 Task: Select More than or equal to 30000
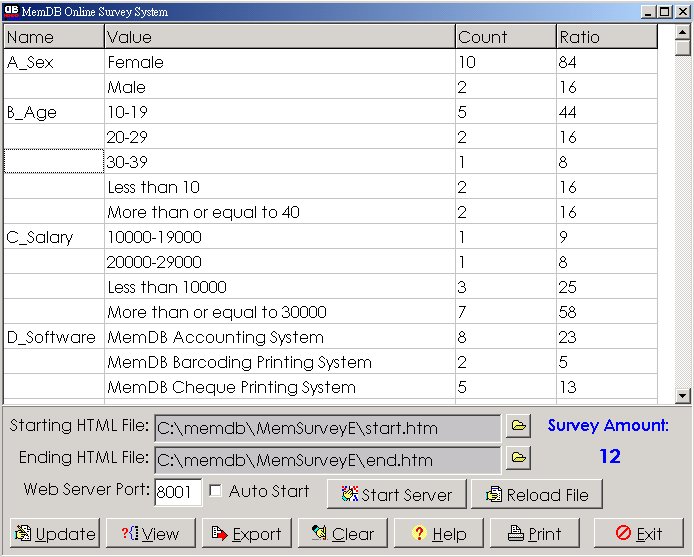coord(280,312)
